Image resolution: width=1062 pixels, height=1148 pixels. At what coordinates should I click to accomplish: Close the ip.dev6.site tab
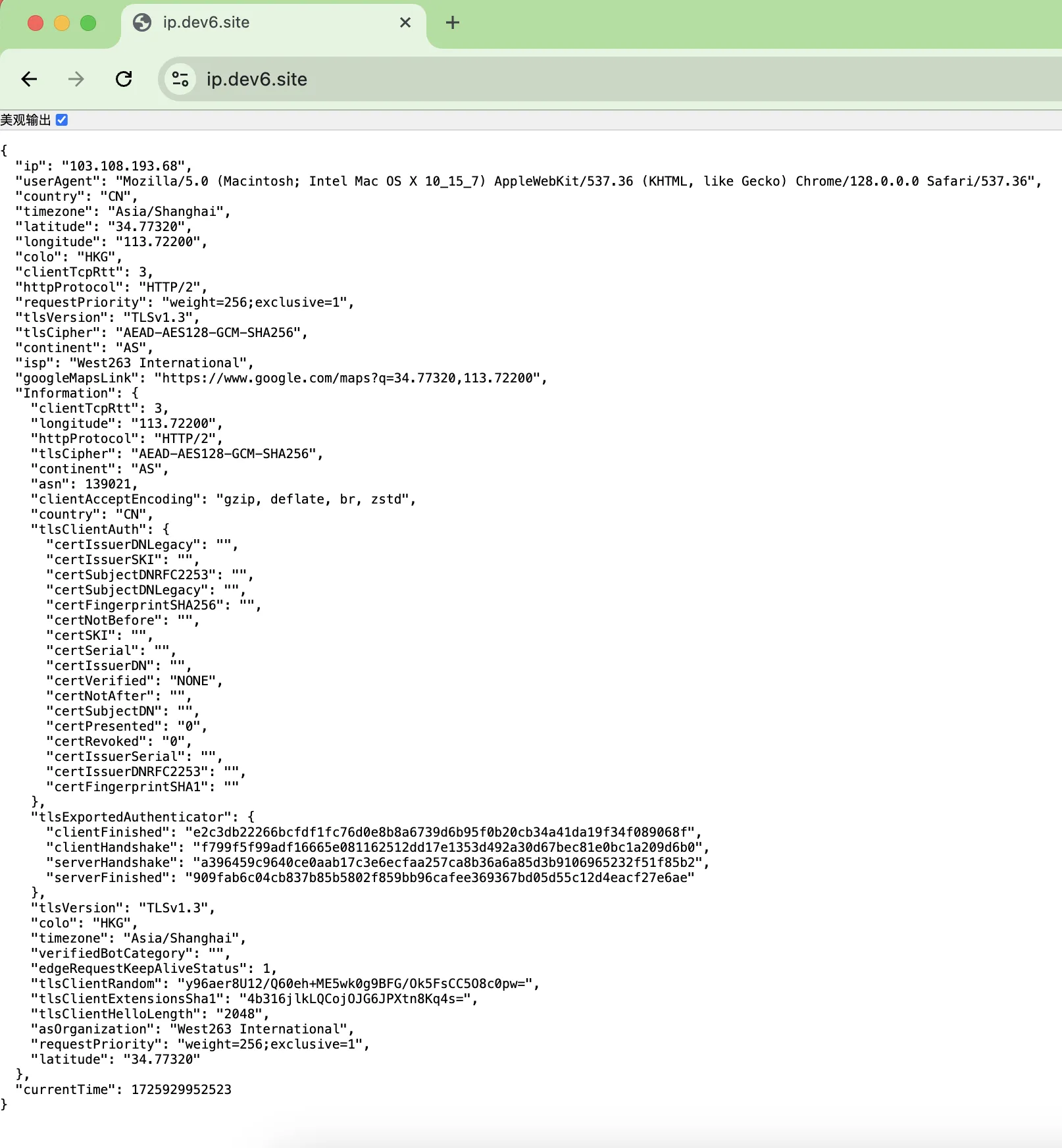pos(405,23)
